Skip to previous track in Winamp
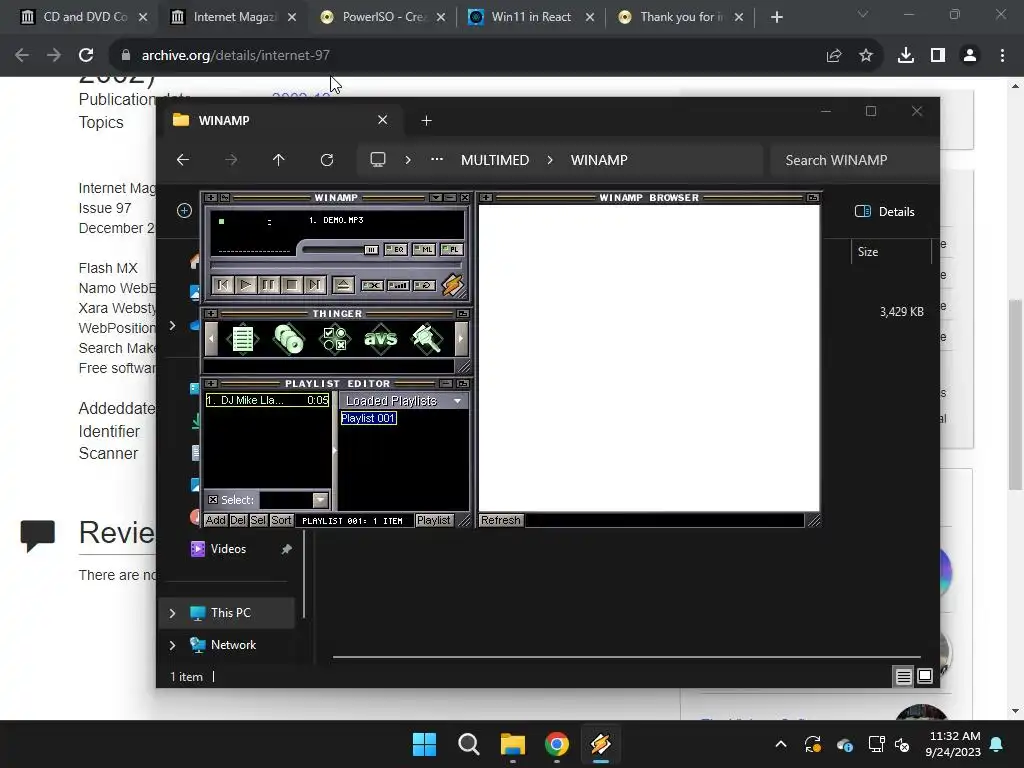This screenshot has width=1024, height=768. (x=223, y=285)
